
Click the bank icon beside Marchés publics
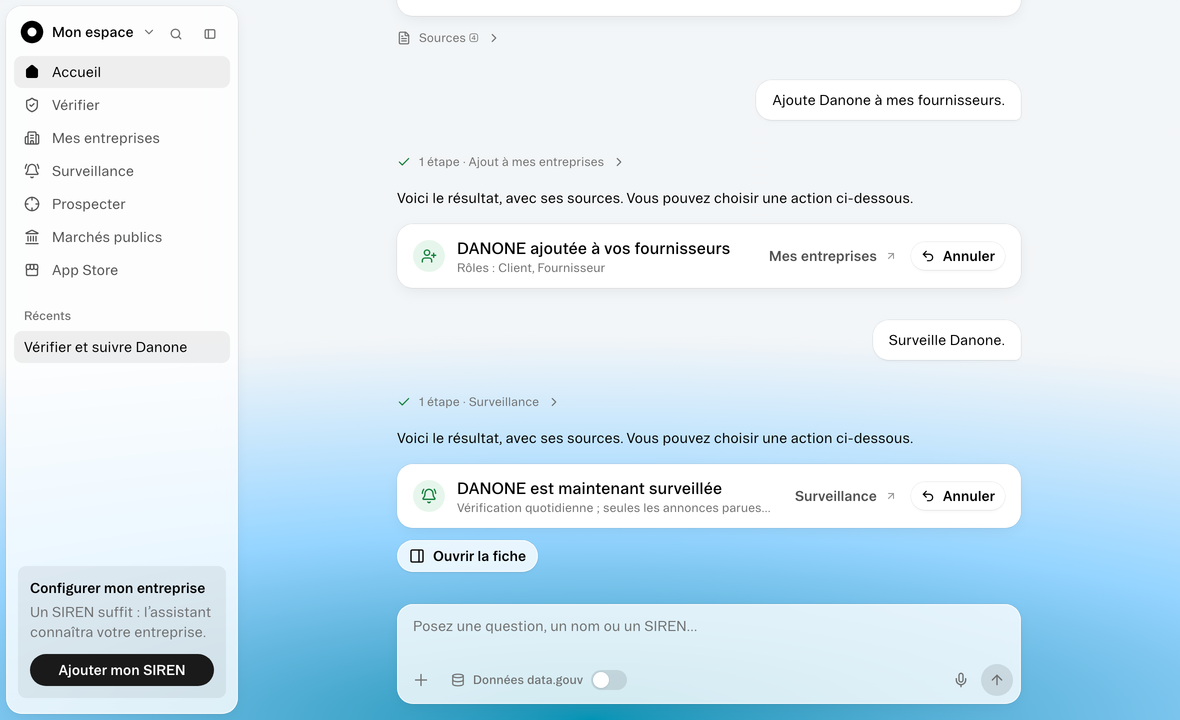pyautogui.click(x=32, y=238)
